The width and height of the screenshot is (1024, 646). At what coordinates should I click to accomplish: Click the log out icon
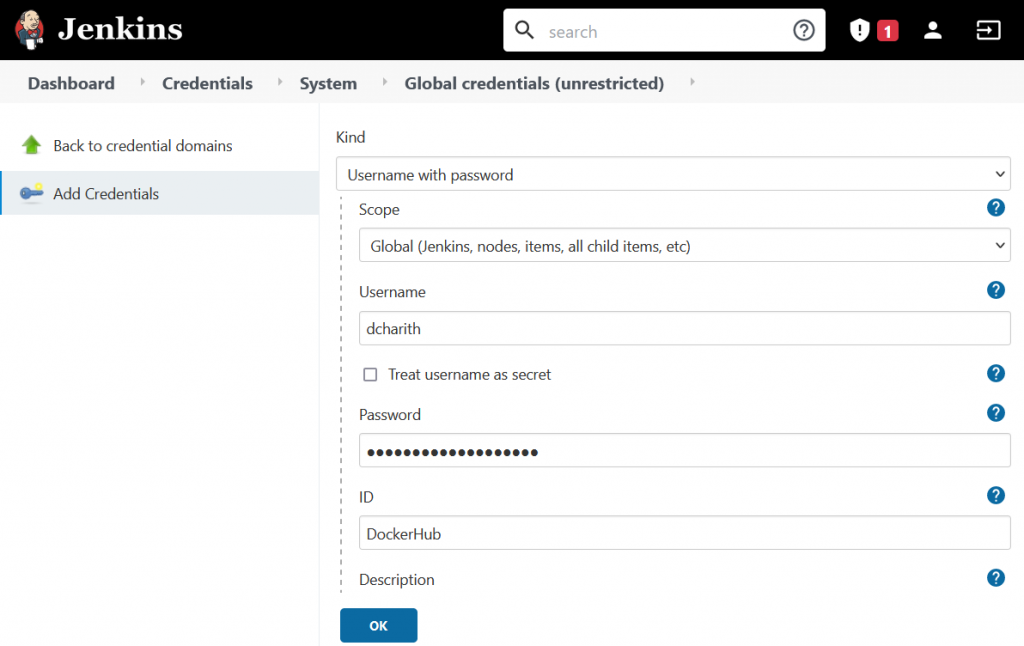tap(988, 30)
